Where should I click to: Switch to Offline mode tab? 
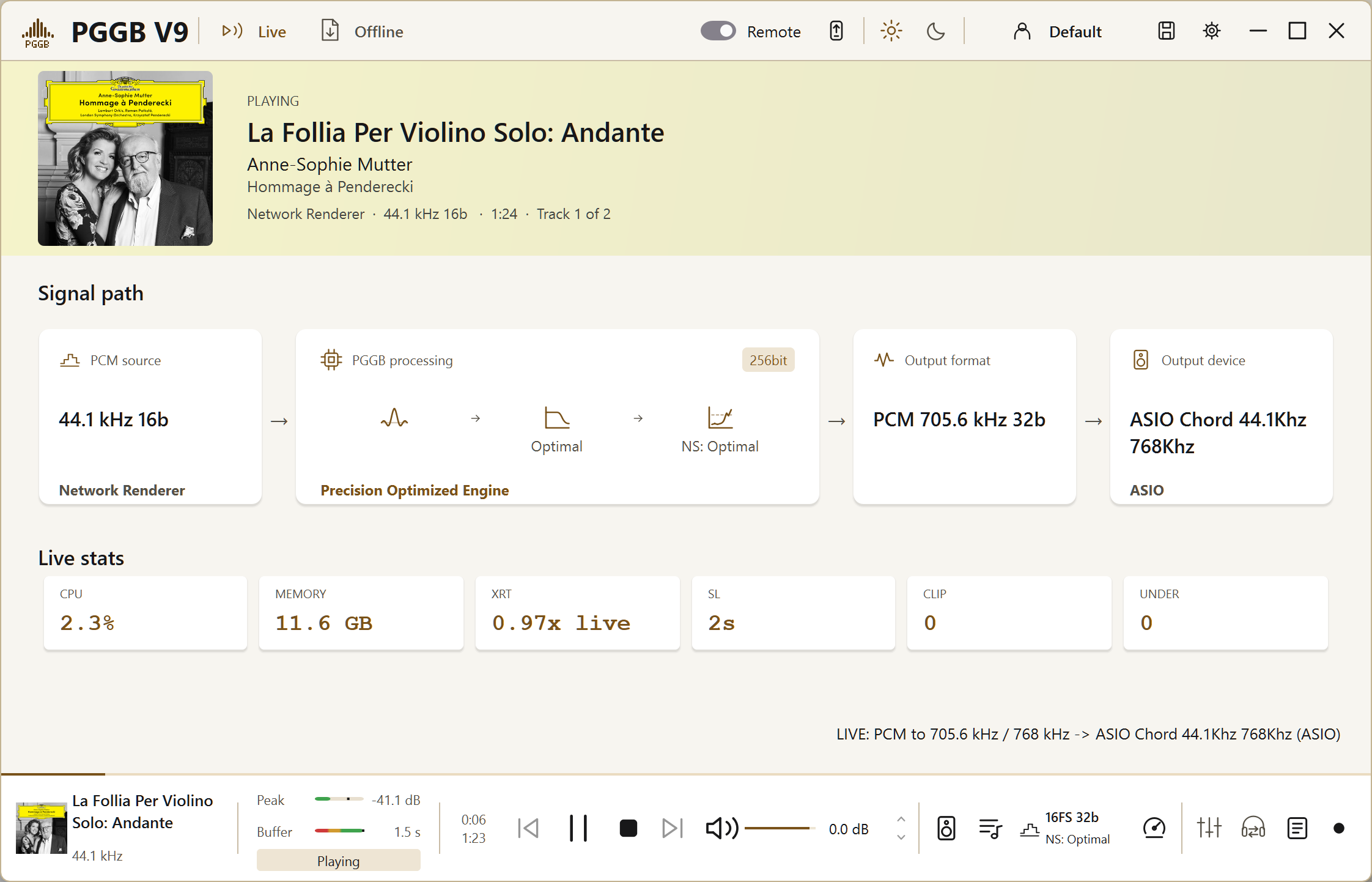[x=363, y=31]
